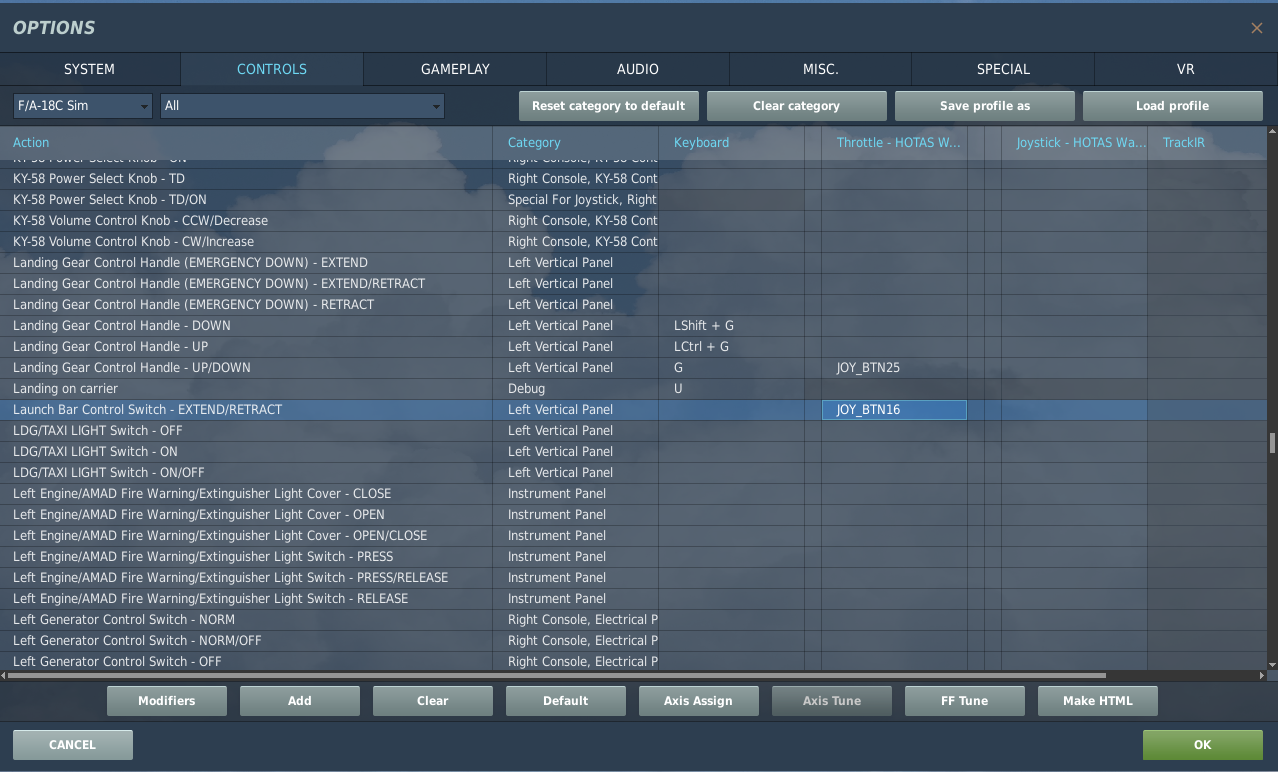This screenshot has height=772, width=1278.
Task: Select Landing Gear Handle (EMERGENCY DOWN) - EXTEND/RETRACT row
Action: [633, 284]
